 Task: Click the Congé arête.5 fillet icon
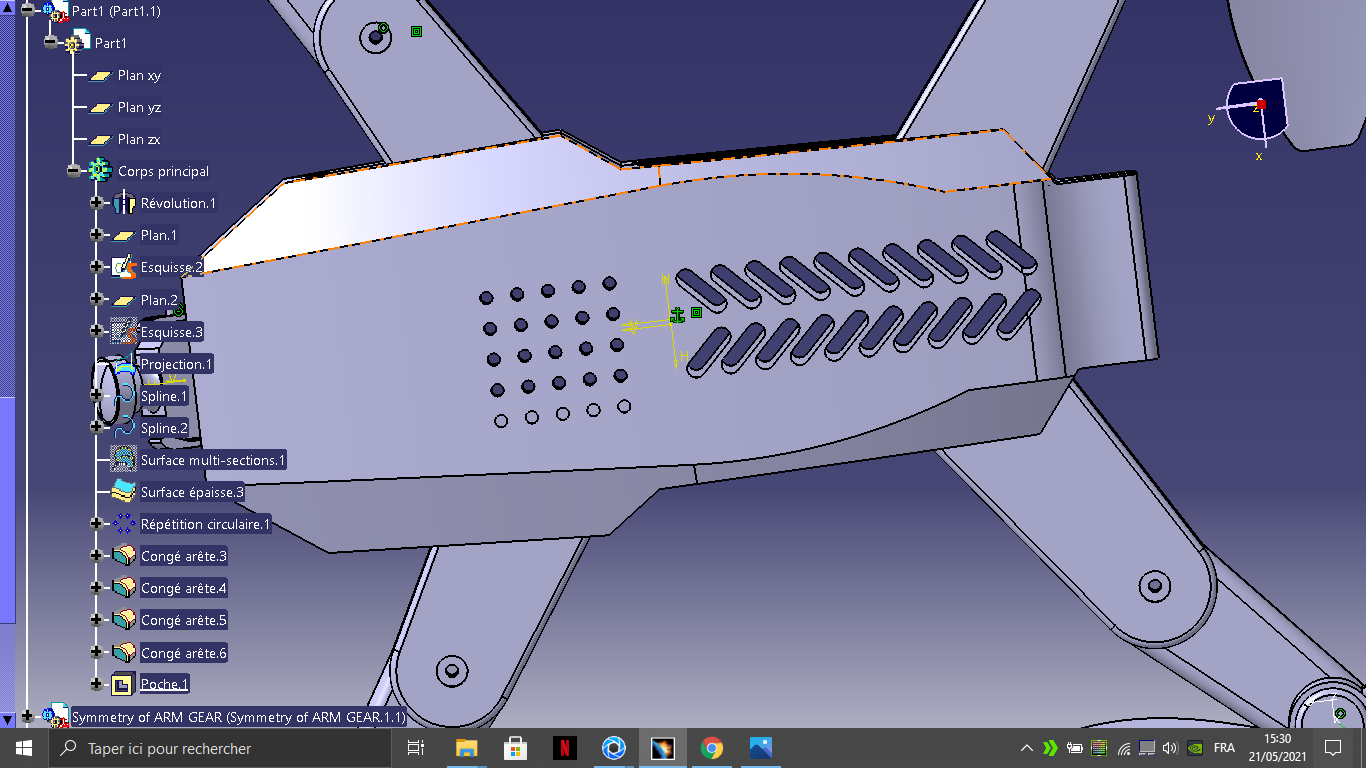coord(124,619)
